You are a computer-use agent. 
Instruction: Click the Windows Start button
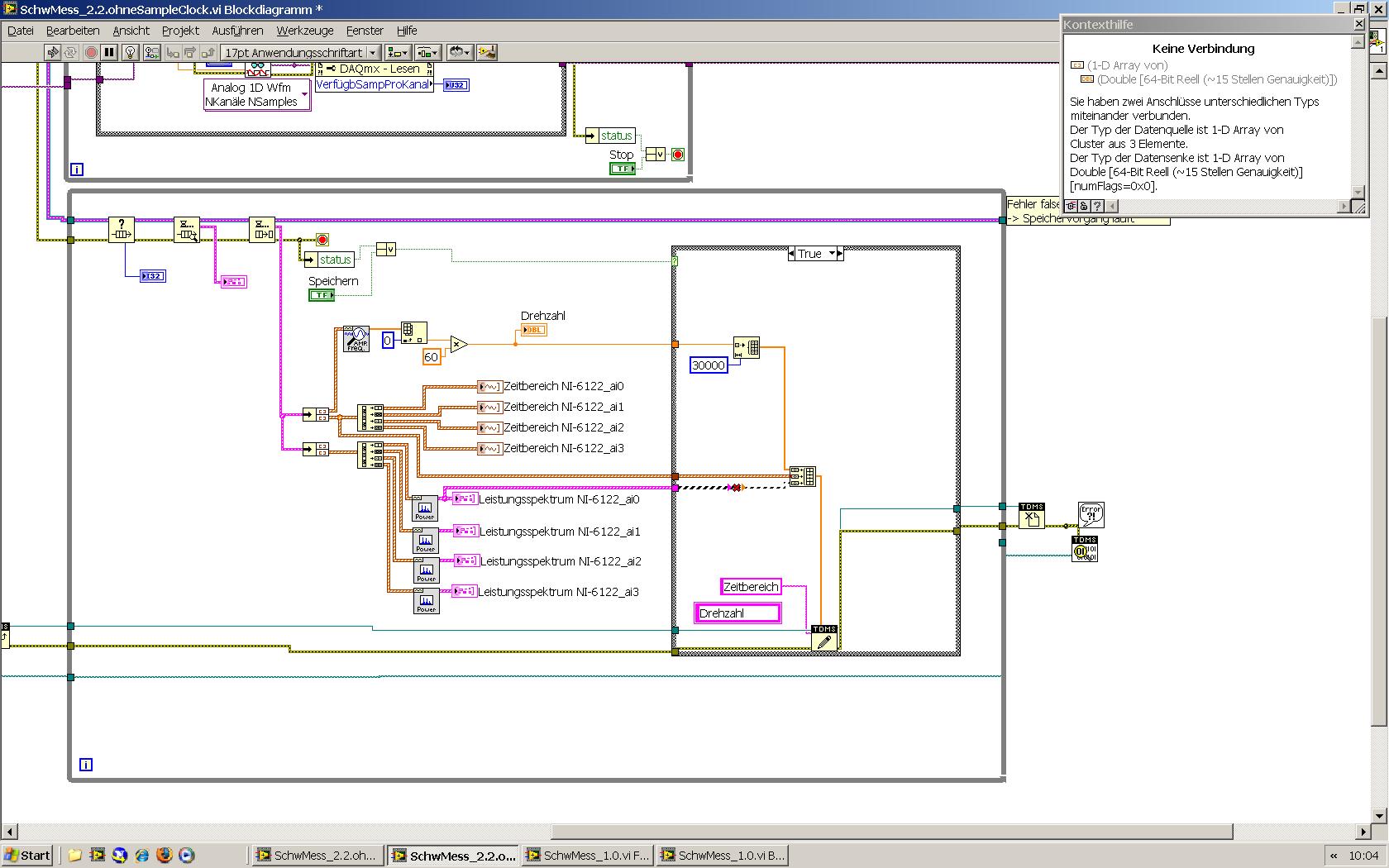[x=27, y=855]
